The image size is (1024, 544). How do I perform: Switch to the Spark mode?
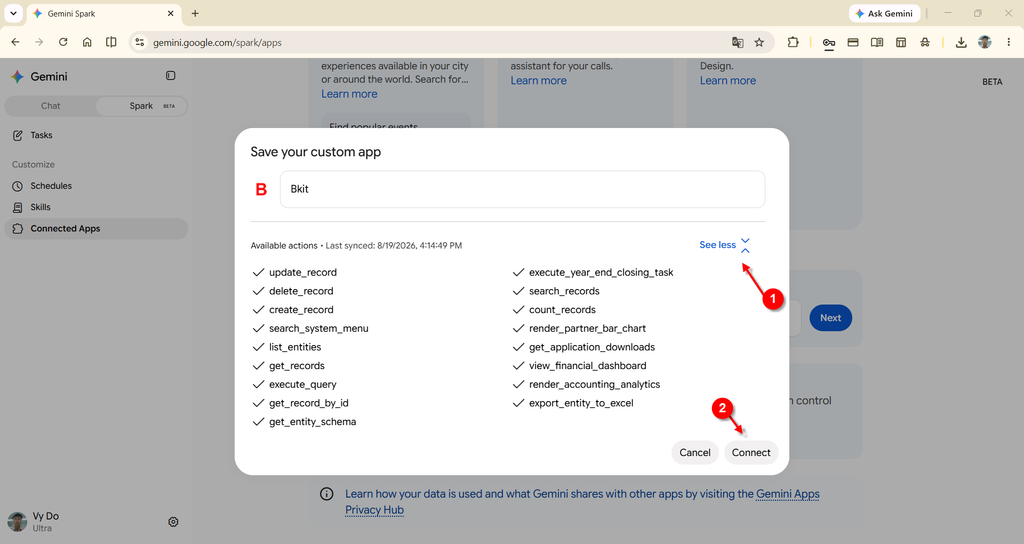pyautogui.click(x=142, y=106)
